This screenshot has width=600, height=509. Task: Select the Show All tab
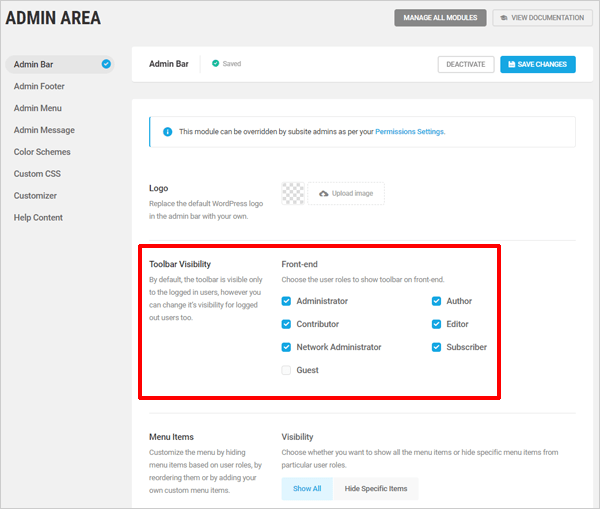[307, 489]
